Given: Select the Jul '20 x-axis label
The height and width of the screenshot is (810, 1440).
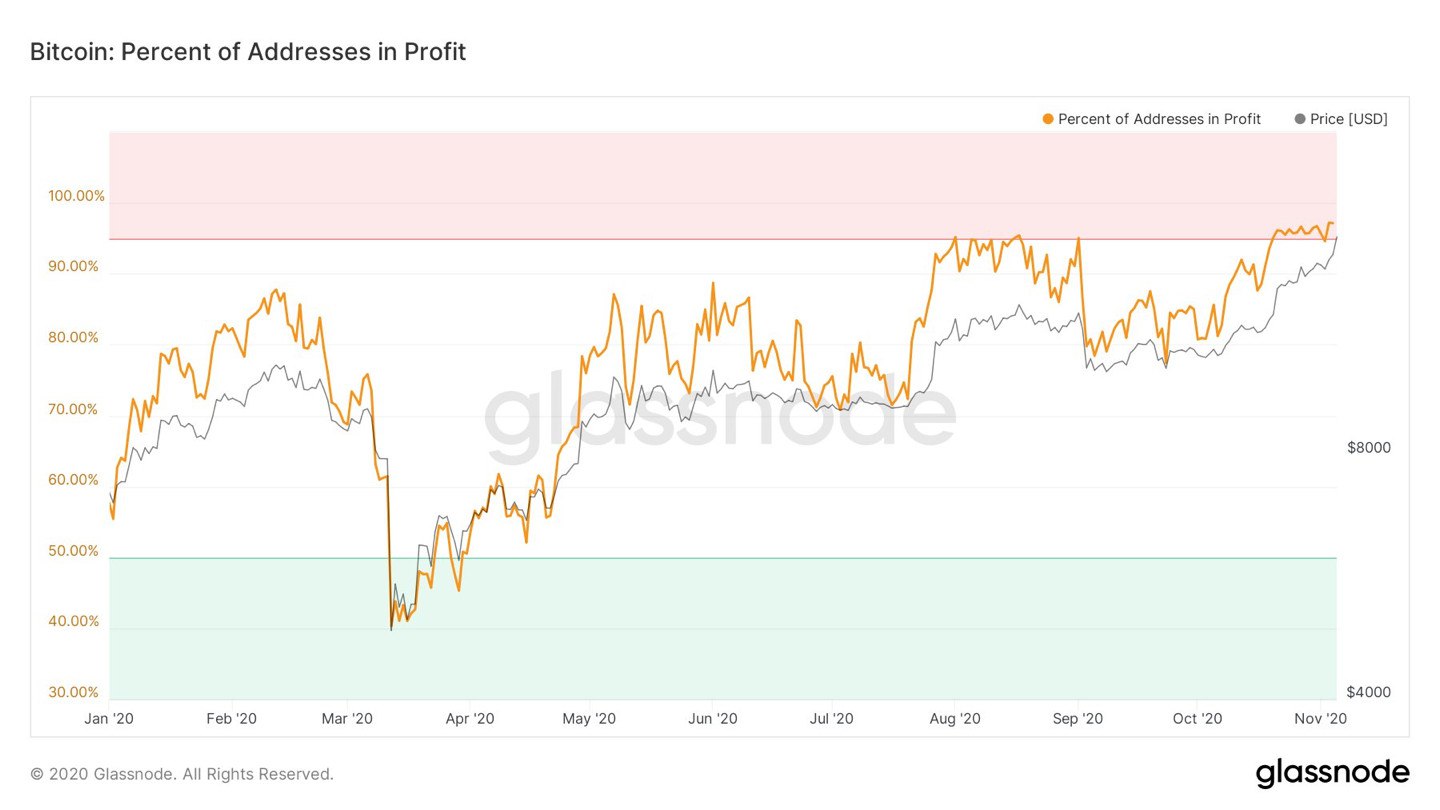Looking at the screenshot, I should 832,718.
